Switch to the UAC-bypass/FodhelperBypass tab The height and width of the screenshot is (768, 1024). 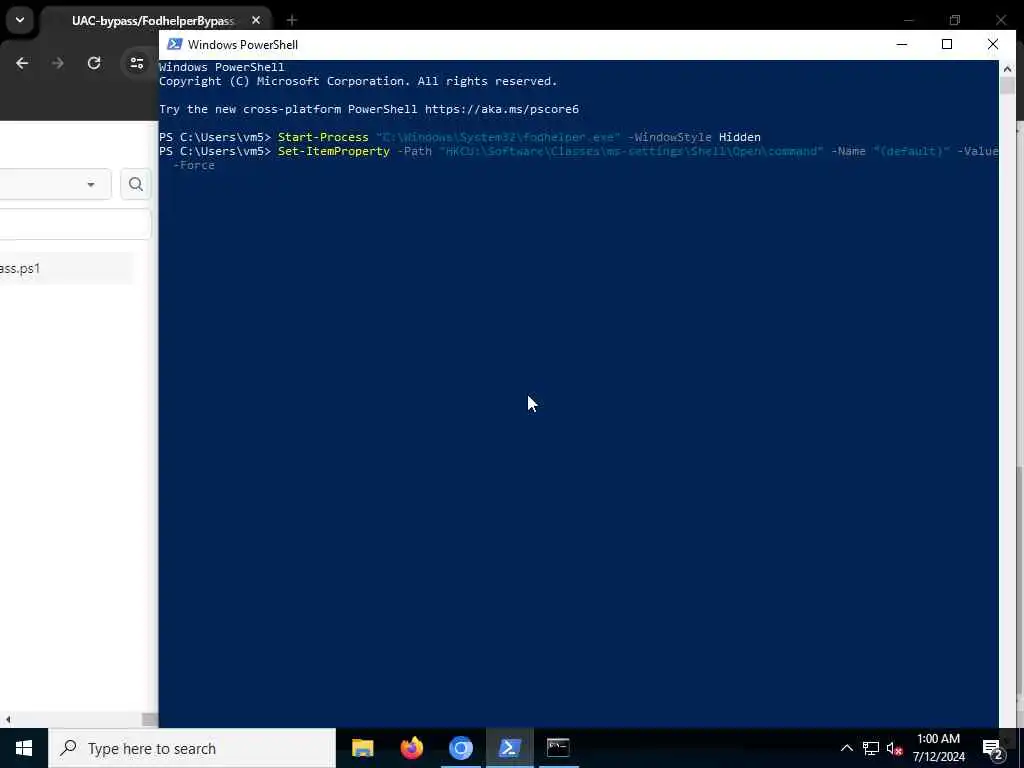click(x=152, y=21)
